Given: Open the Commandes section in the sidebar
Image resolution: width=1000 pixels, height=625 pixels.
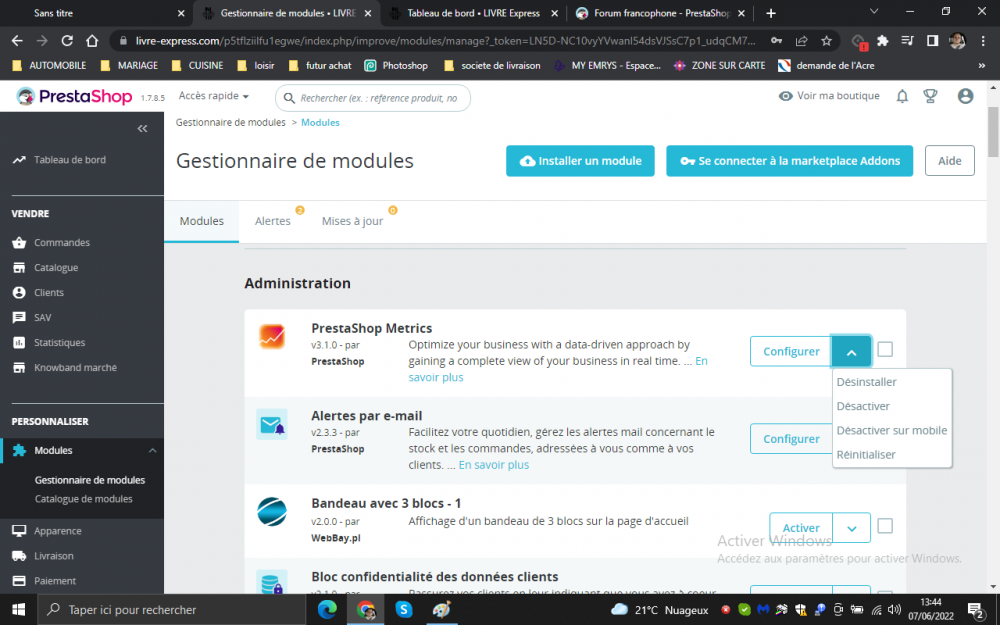Looking at the screenshot, I should [x=60, y=242].
